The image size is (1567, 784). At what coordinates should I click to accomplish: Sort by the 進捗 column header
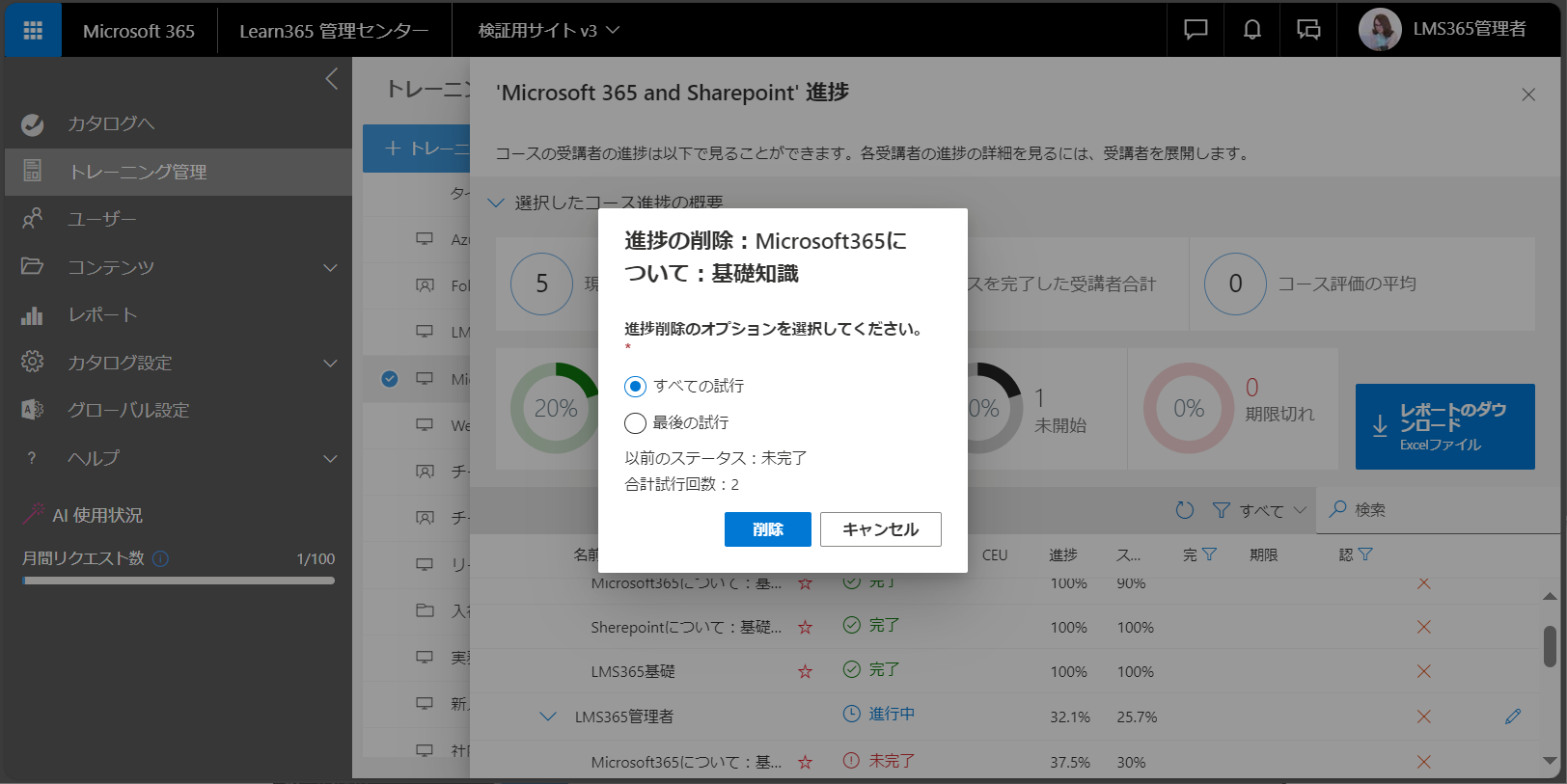(x=1063, y=554)
